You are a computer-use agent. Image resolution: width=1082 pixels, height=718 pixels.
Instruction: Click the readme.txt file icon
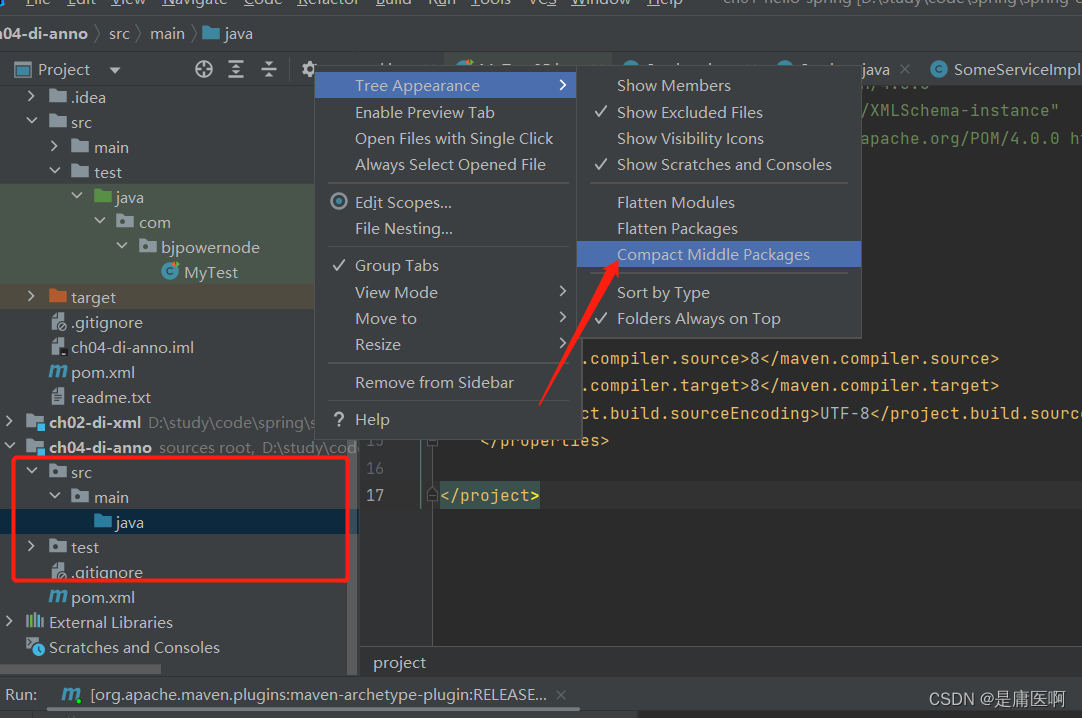click(59, 397)
